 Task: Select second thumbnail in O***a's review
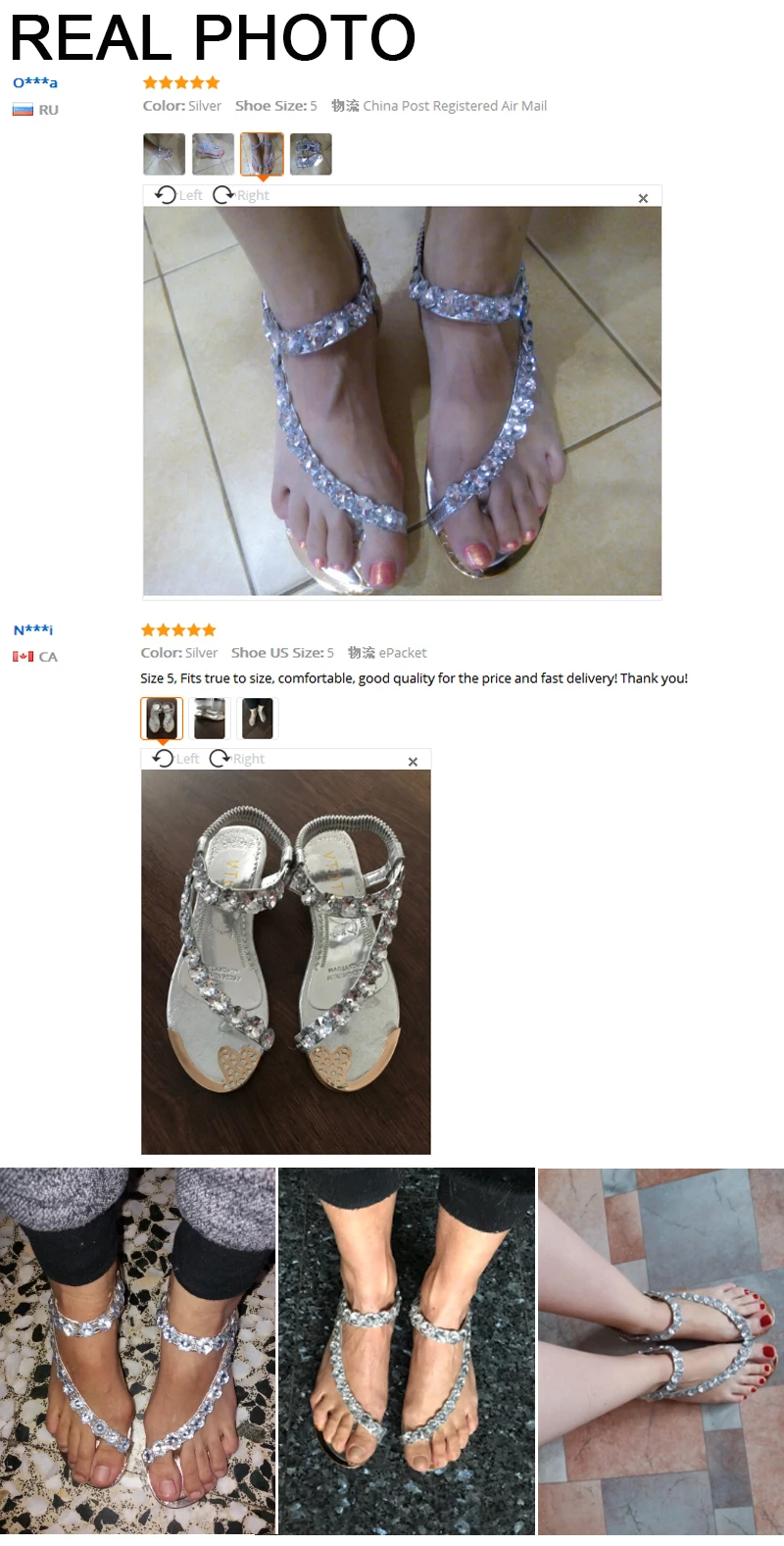[x=213, y=154]
